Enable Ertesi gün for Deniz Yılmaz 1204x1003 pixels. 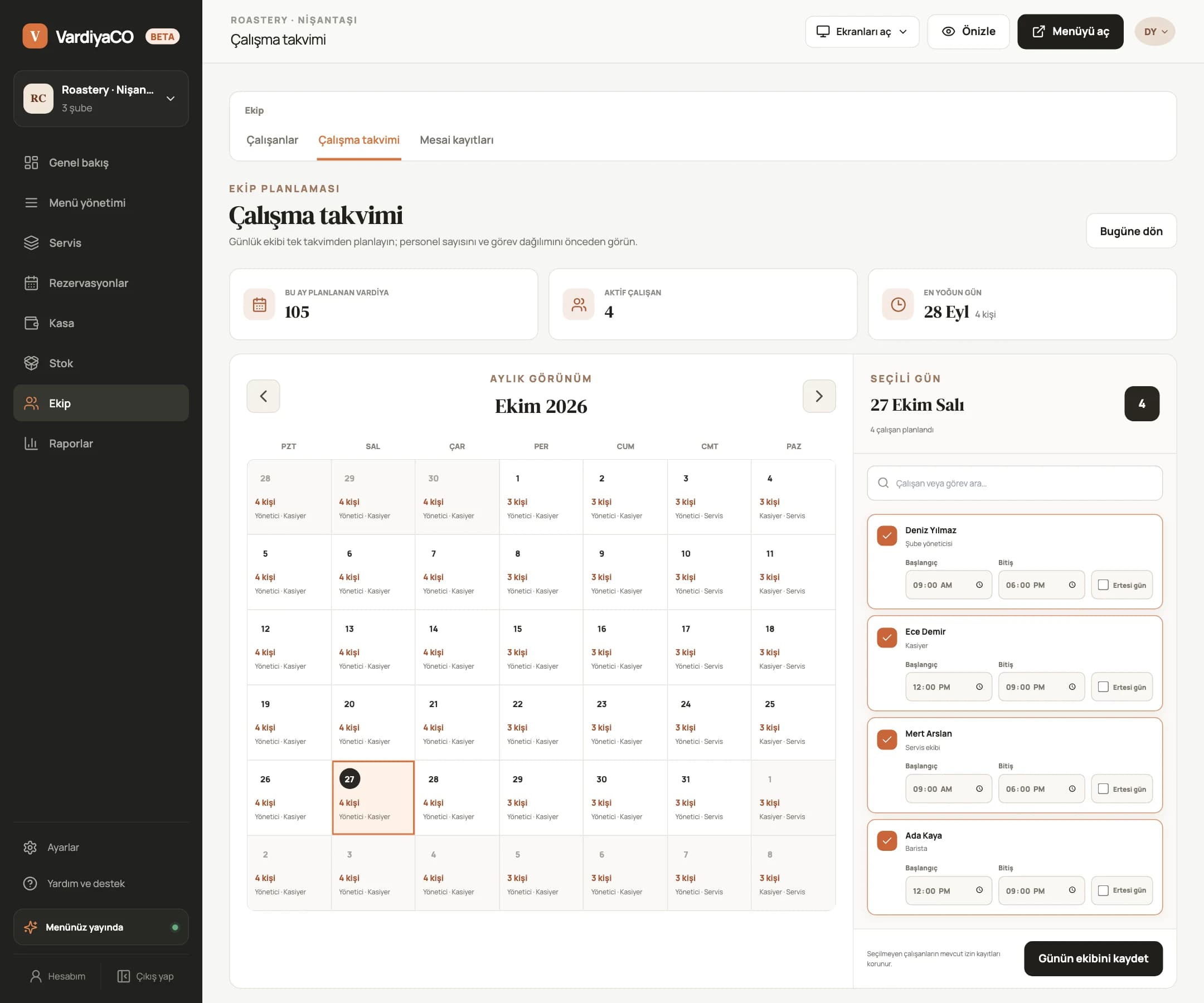[x=1103, y=585]
